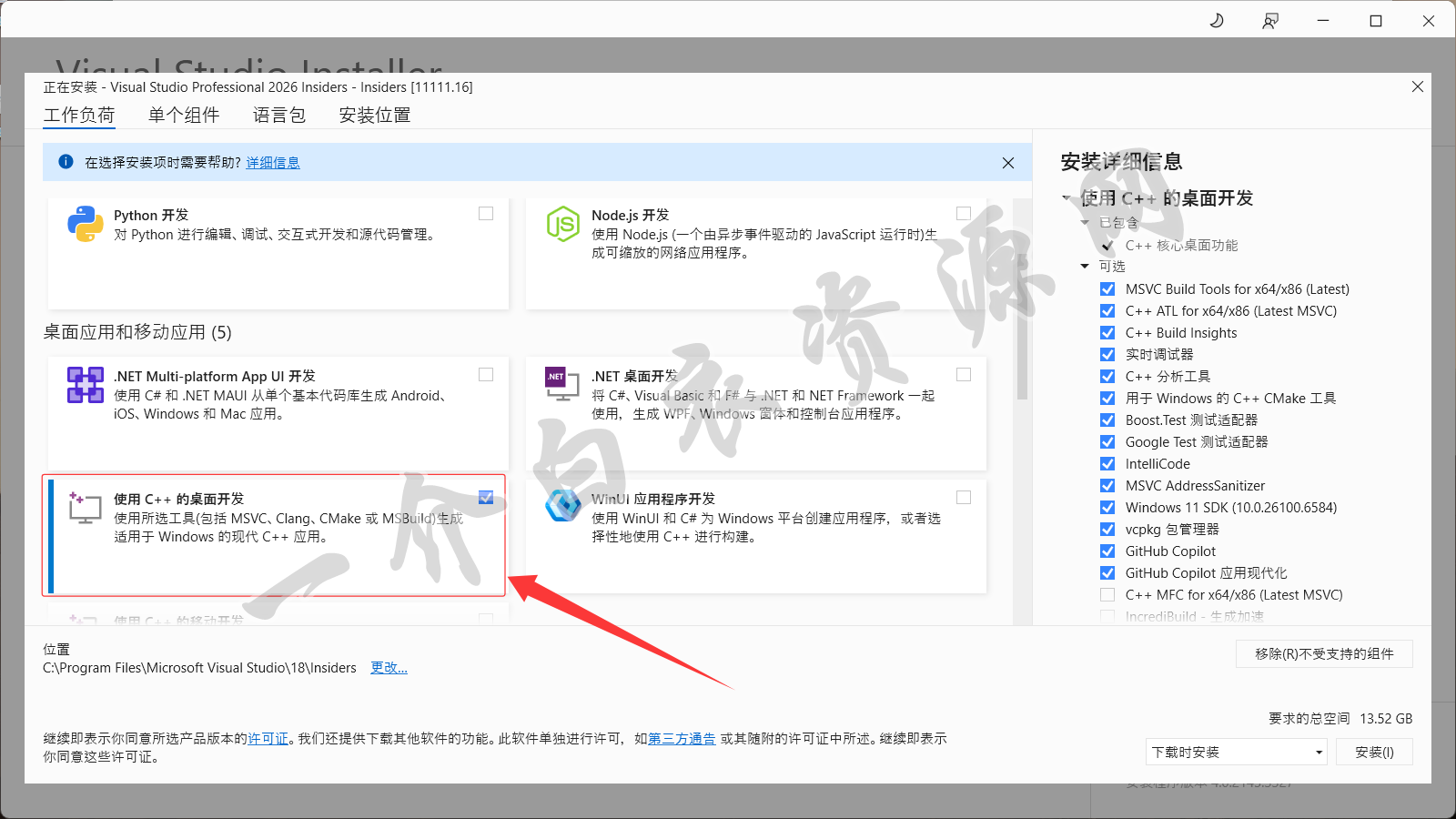Uncheck the GitHub Copilot component

(1107, 551)
